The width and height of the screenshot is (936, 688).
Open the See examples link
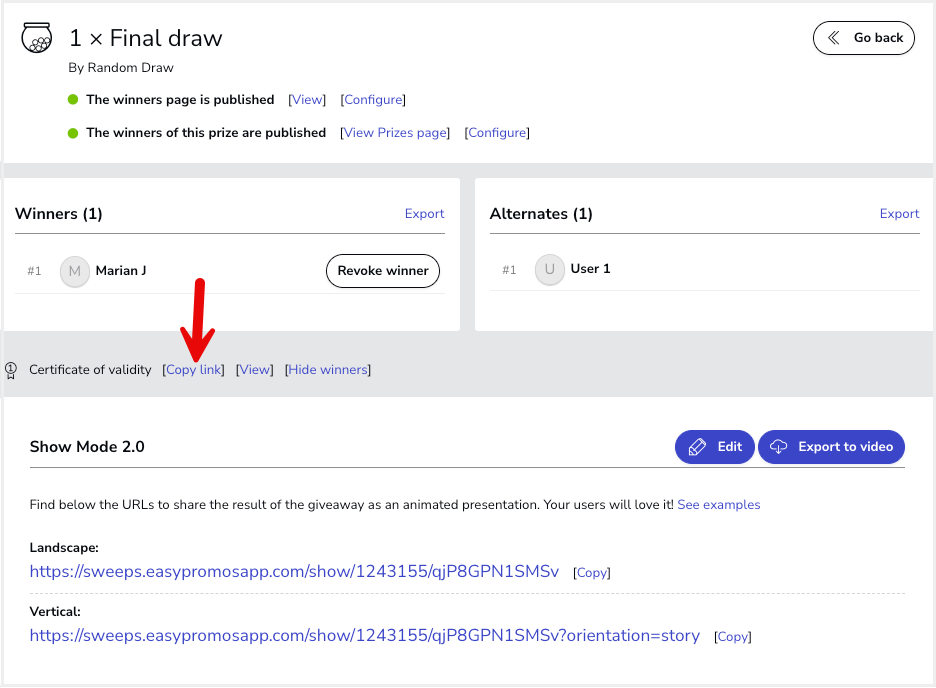coord(719,505)
